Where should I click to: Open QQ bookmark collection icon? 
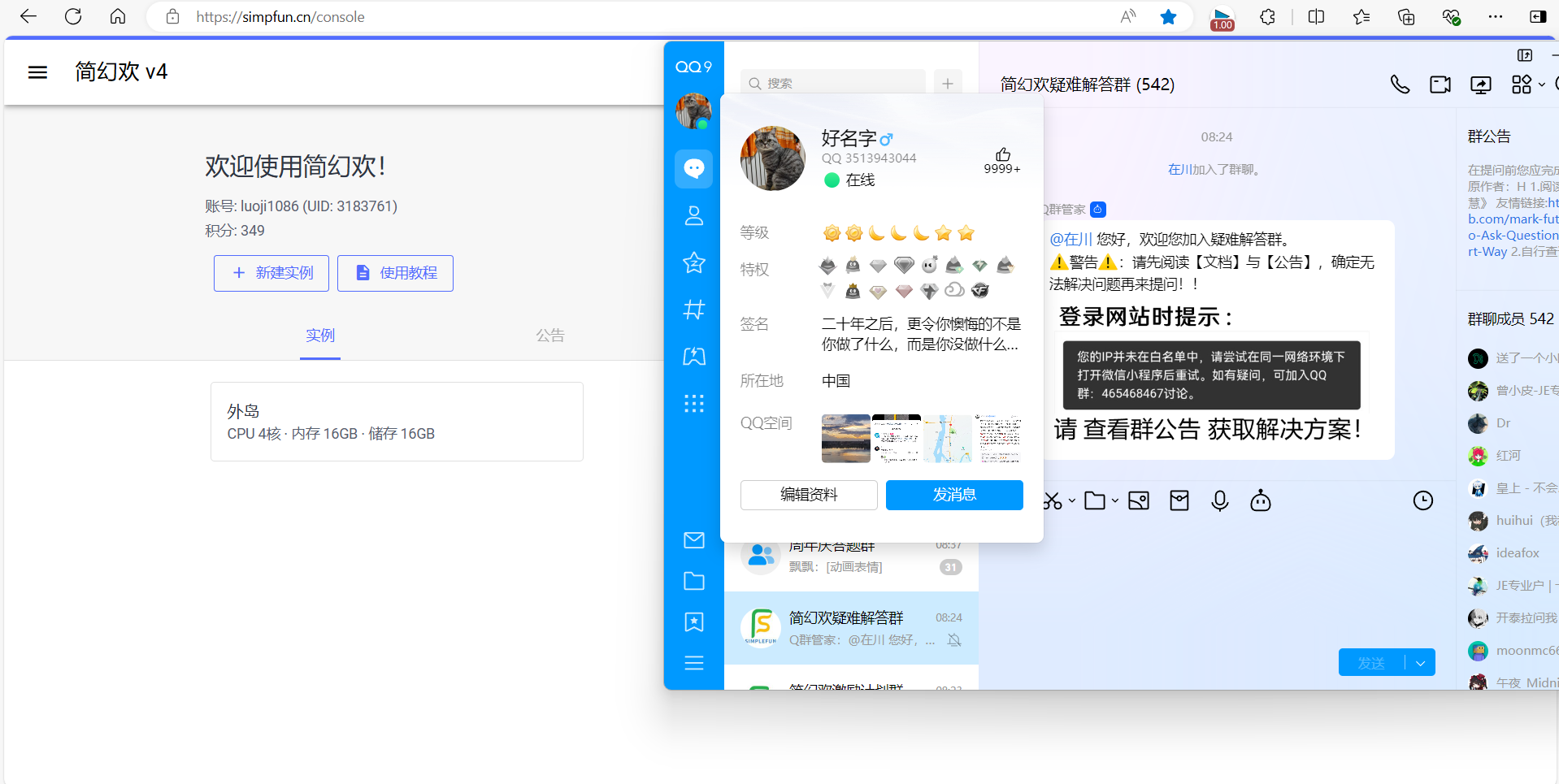tap(693, 622)
